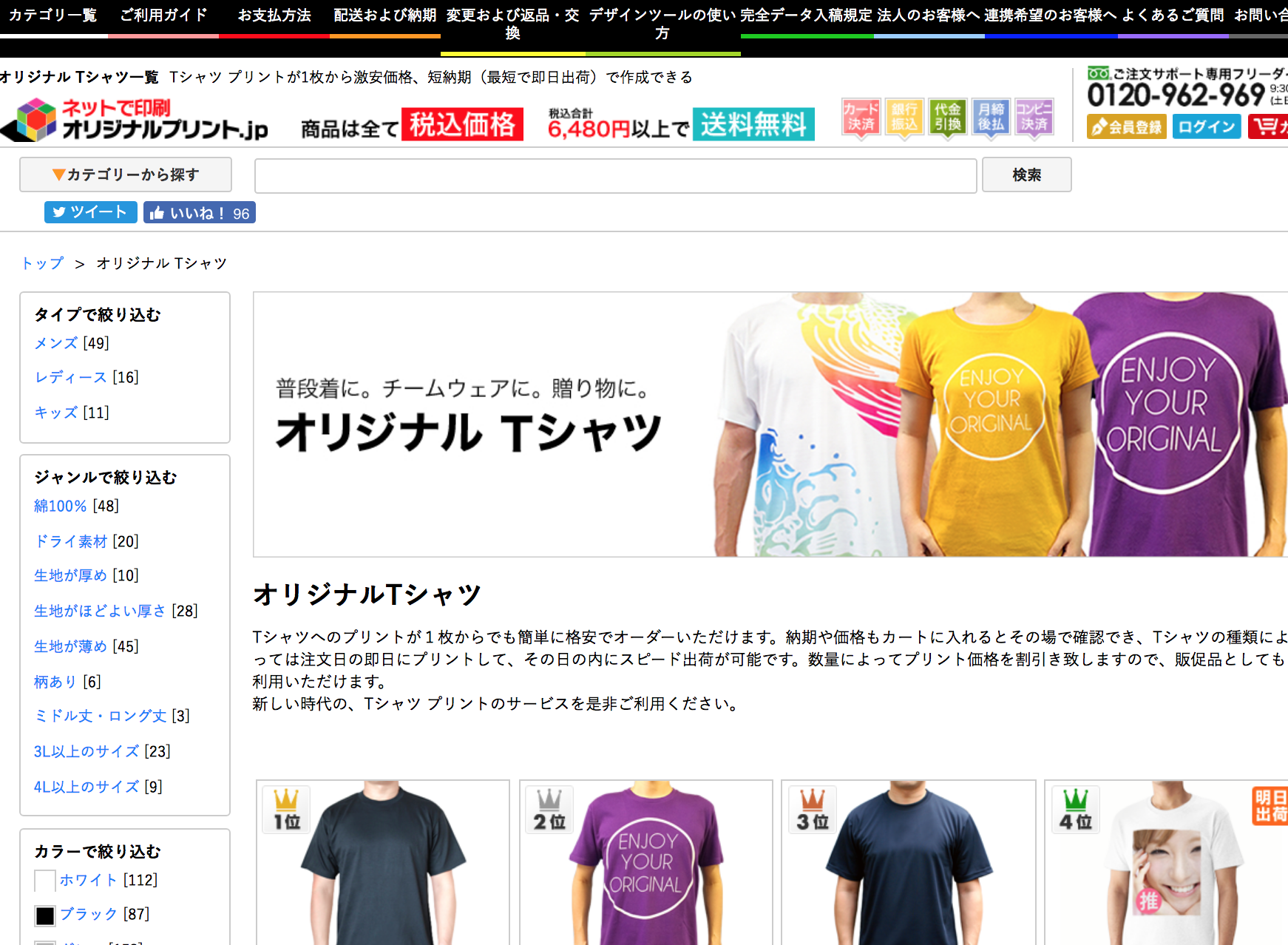Click the カード決済 payment icon
The height and width of the screenshot is (945, 1288).
click(861, 118)
